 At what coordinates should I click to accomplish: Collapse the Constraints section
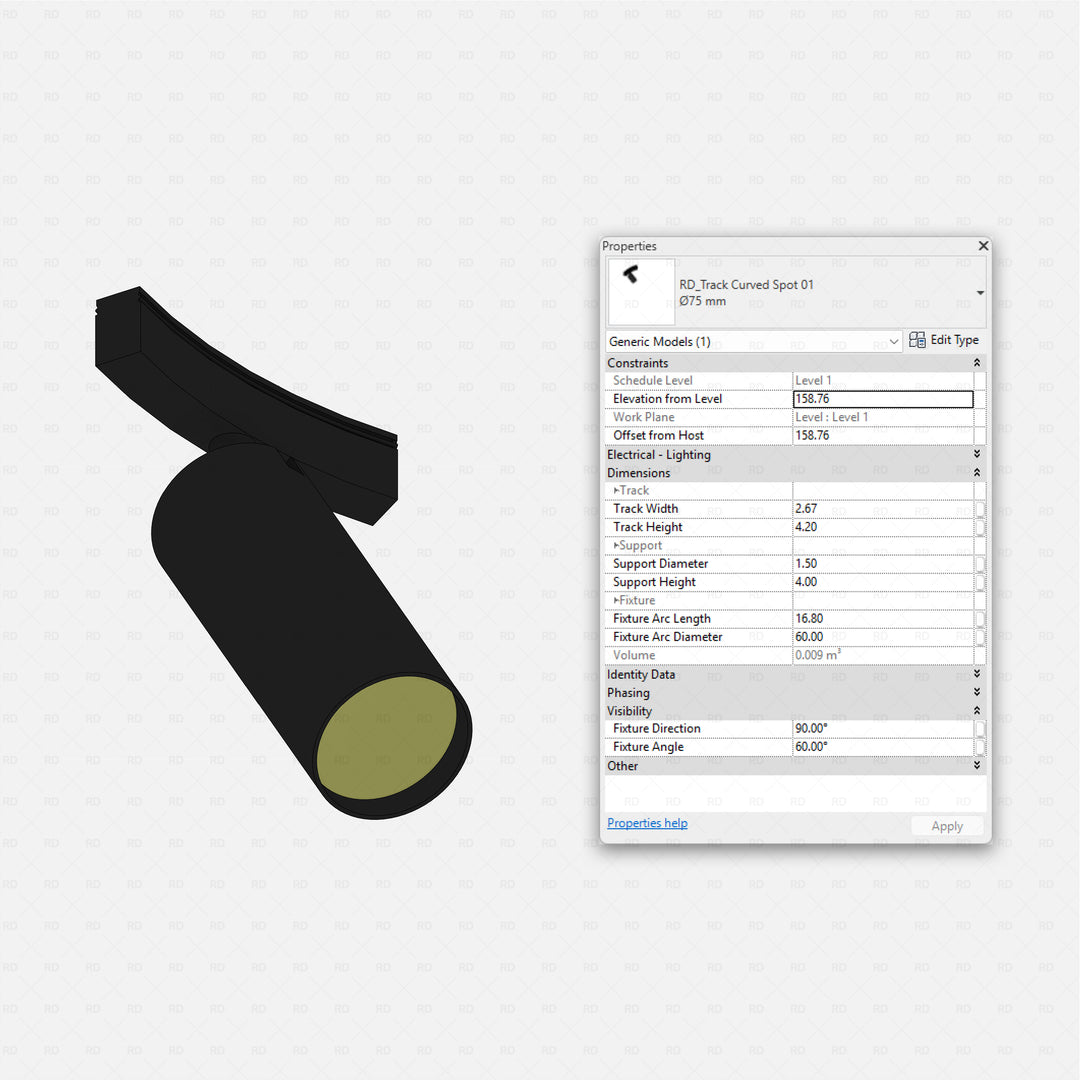[977, 362]
